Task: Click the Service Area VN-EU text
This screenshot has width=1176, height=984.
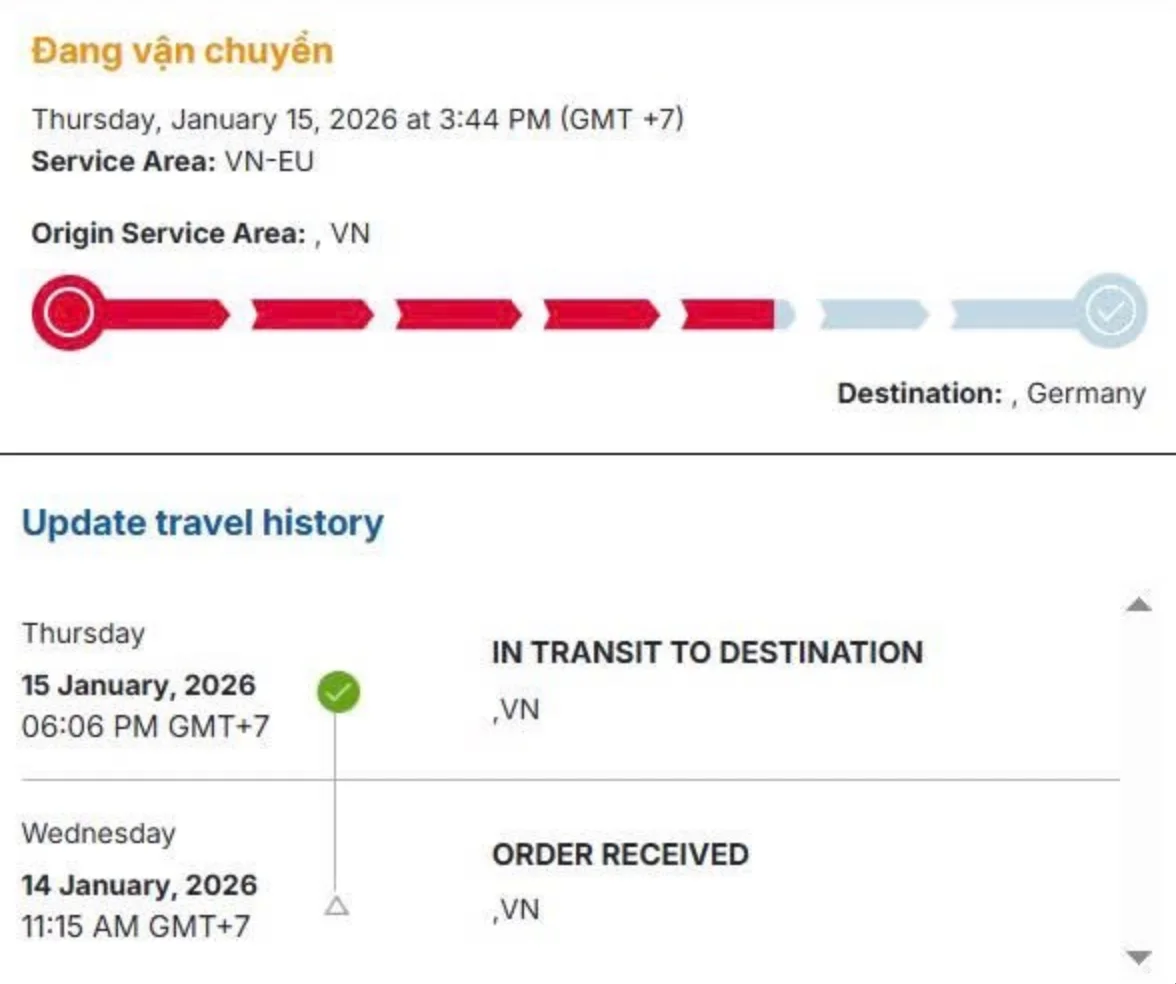Action: point(172,162)
